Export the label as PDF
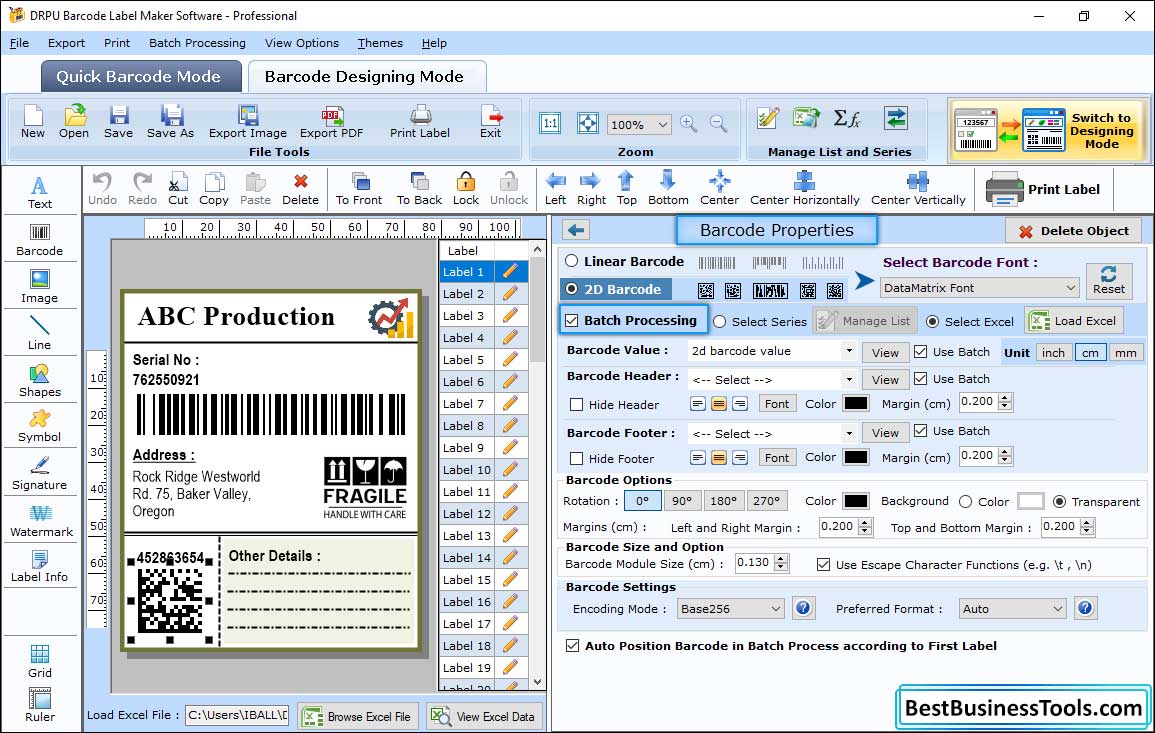Viewport: 1155px width, 733px height. point(331,122)
